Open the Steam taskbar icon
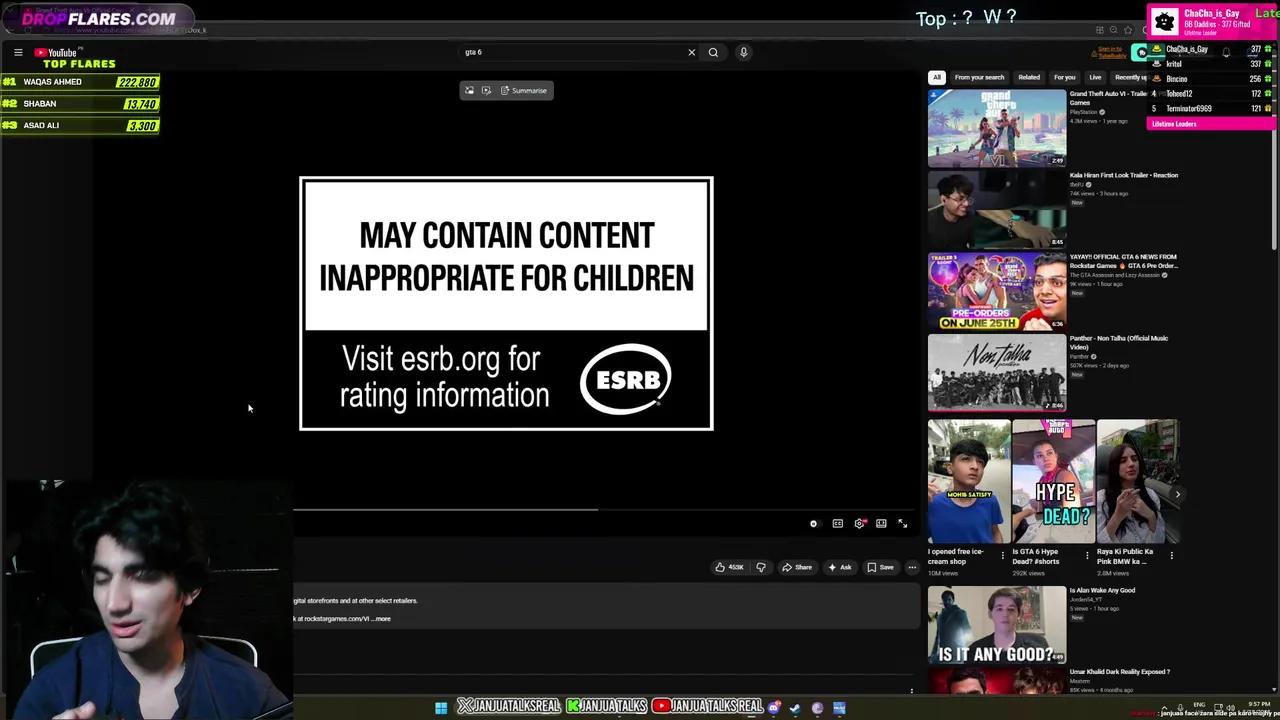The width and height of the screenshot is (1280, 720). [795, 708]
